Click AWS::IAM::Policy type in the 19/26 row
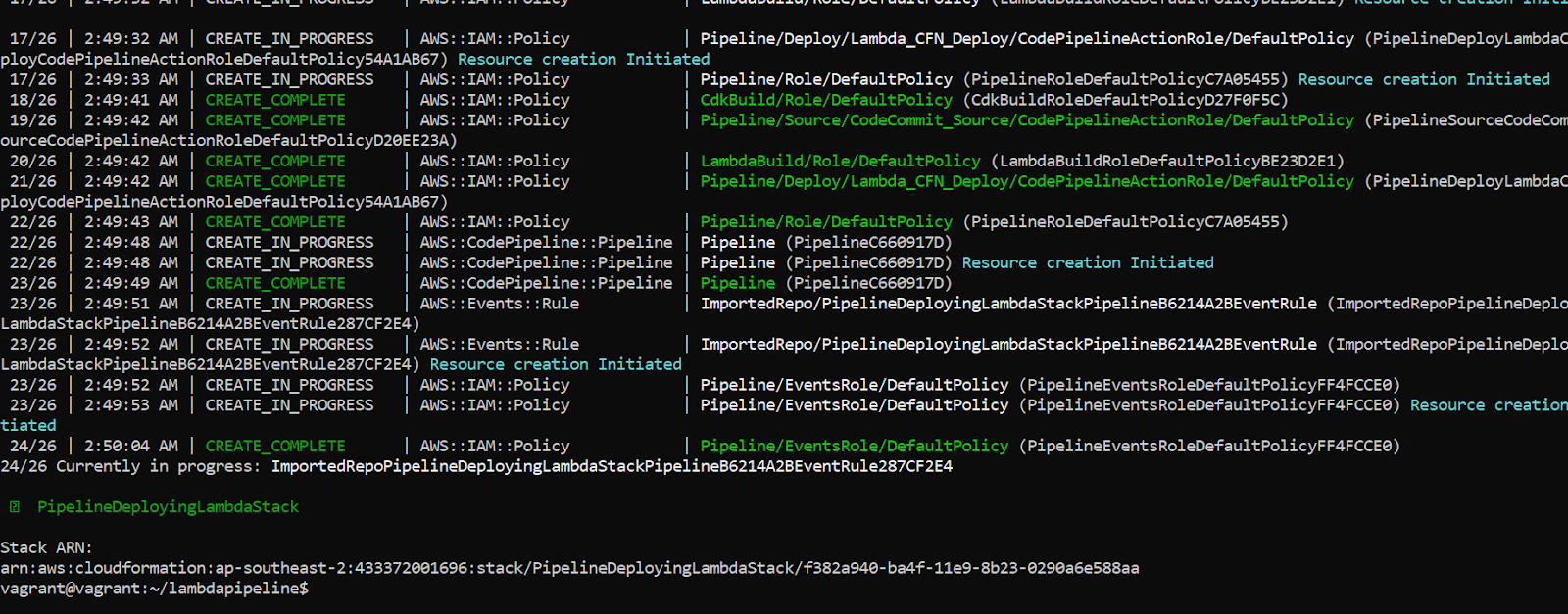 pos(495,120)
